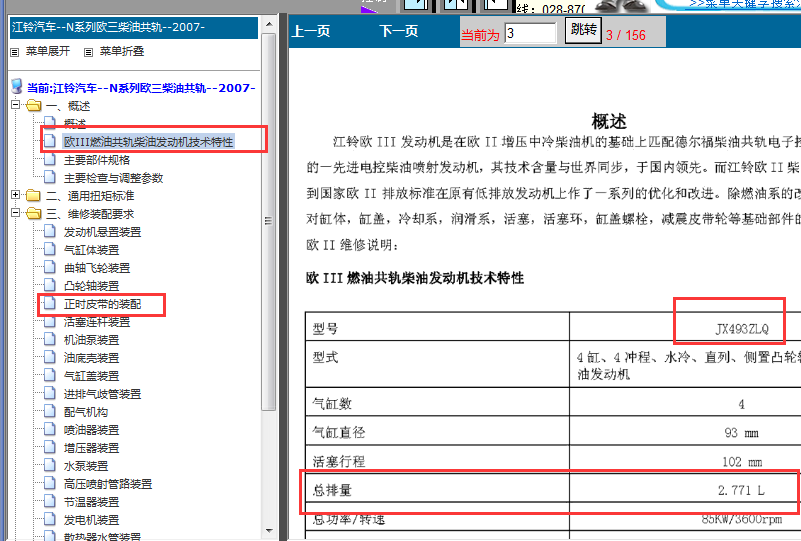Click the 气缸数 table label
This screenshot has height=541, width=801.
click(x=332, y=404)
